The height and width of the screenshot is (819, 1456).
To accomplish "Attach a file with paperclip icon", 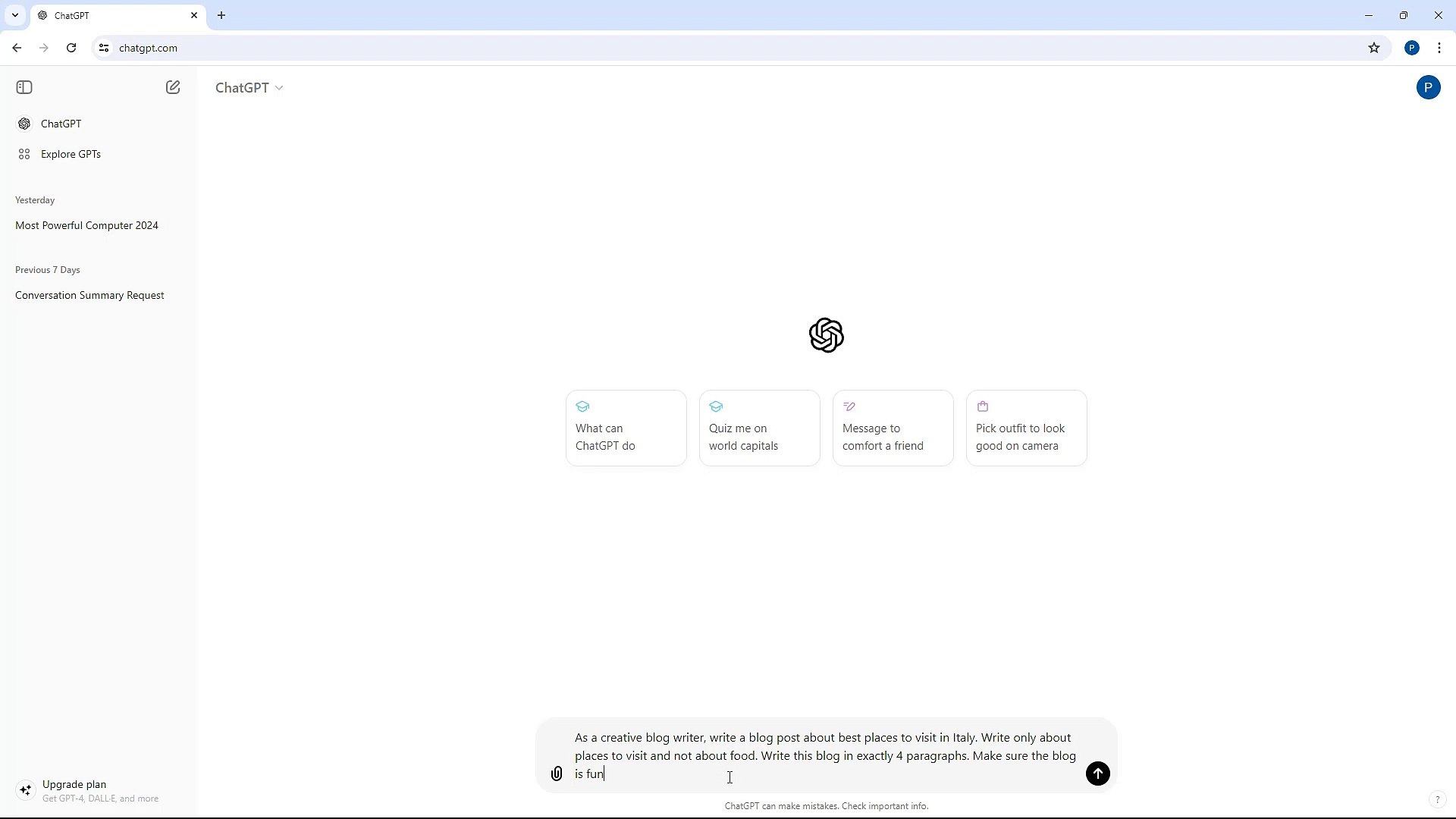I will 557,773.
